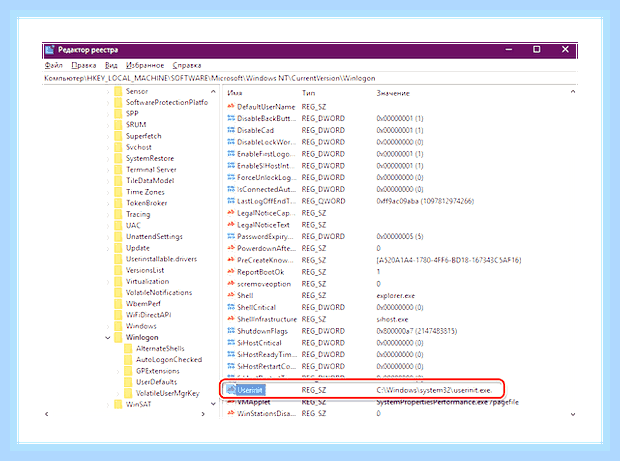Click the explorer.exe value data
620x461 pixels.
pyautogui.click(x=395, y=295)
